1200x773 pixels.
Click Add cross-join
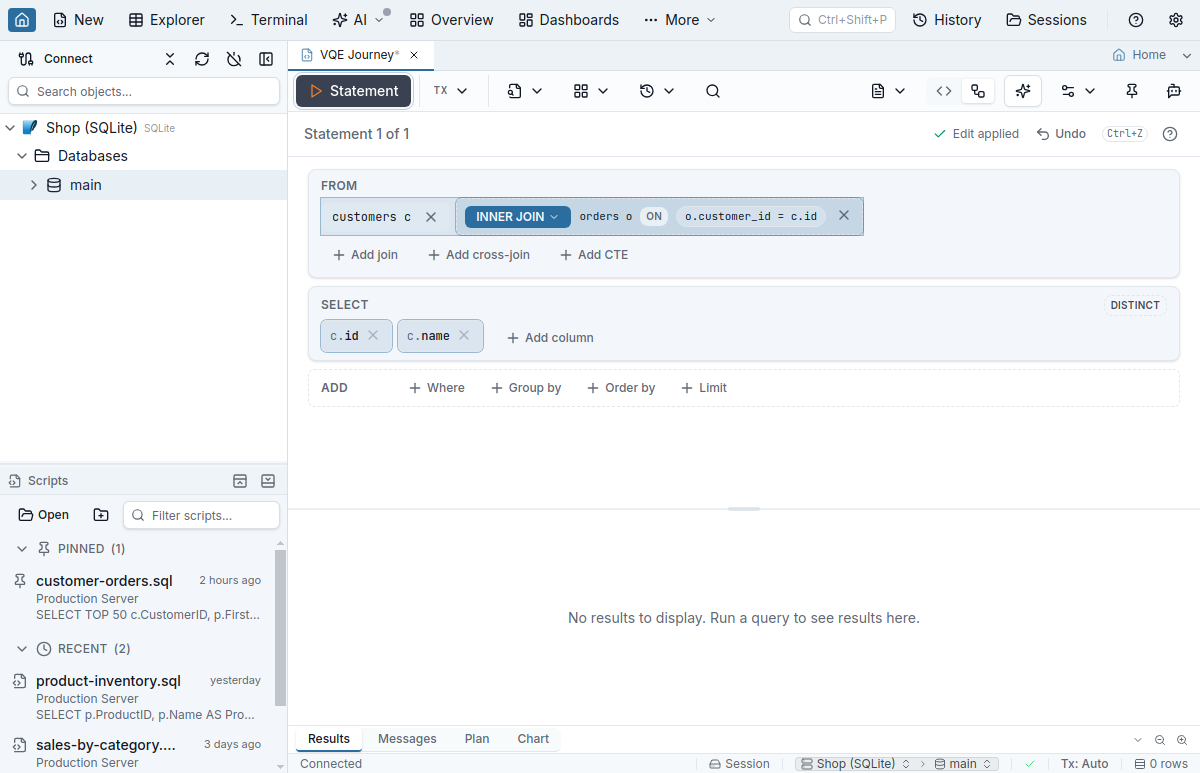[x=479, y=255]
